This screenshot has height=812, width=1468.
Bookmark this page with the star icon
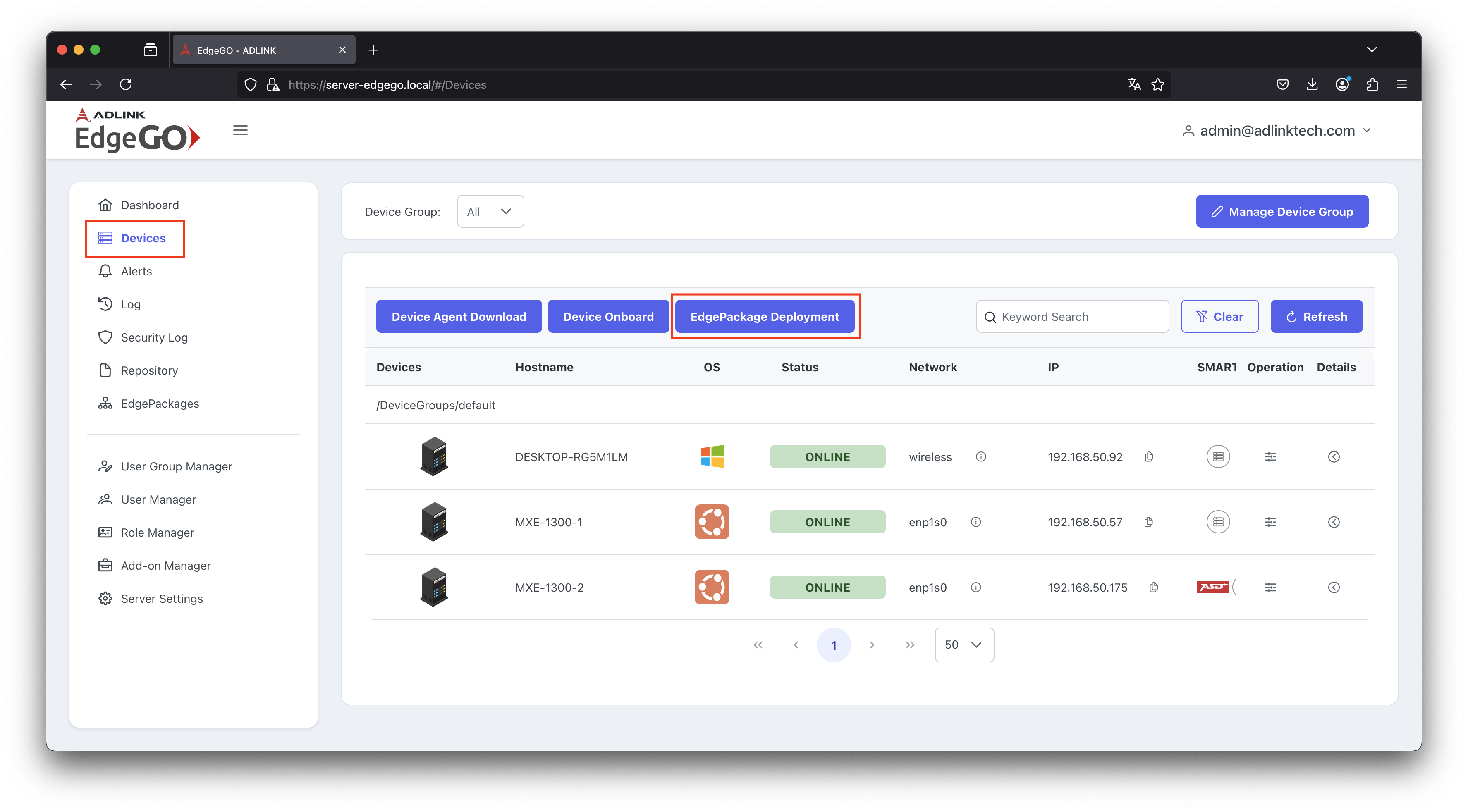pos(1157,84)
